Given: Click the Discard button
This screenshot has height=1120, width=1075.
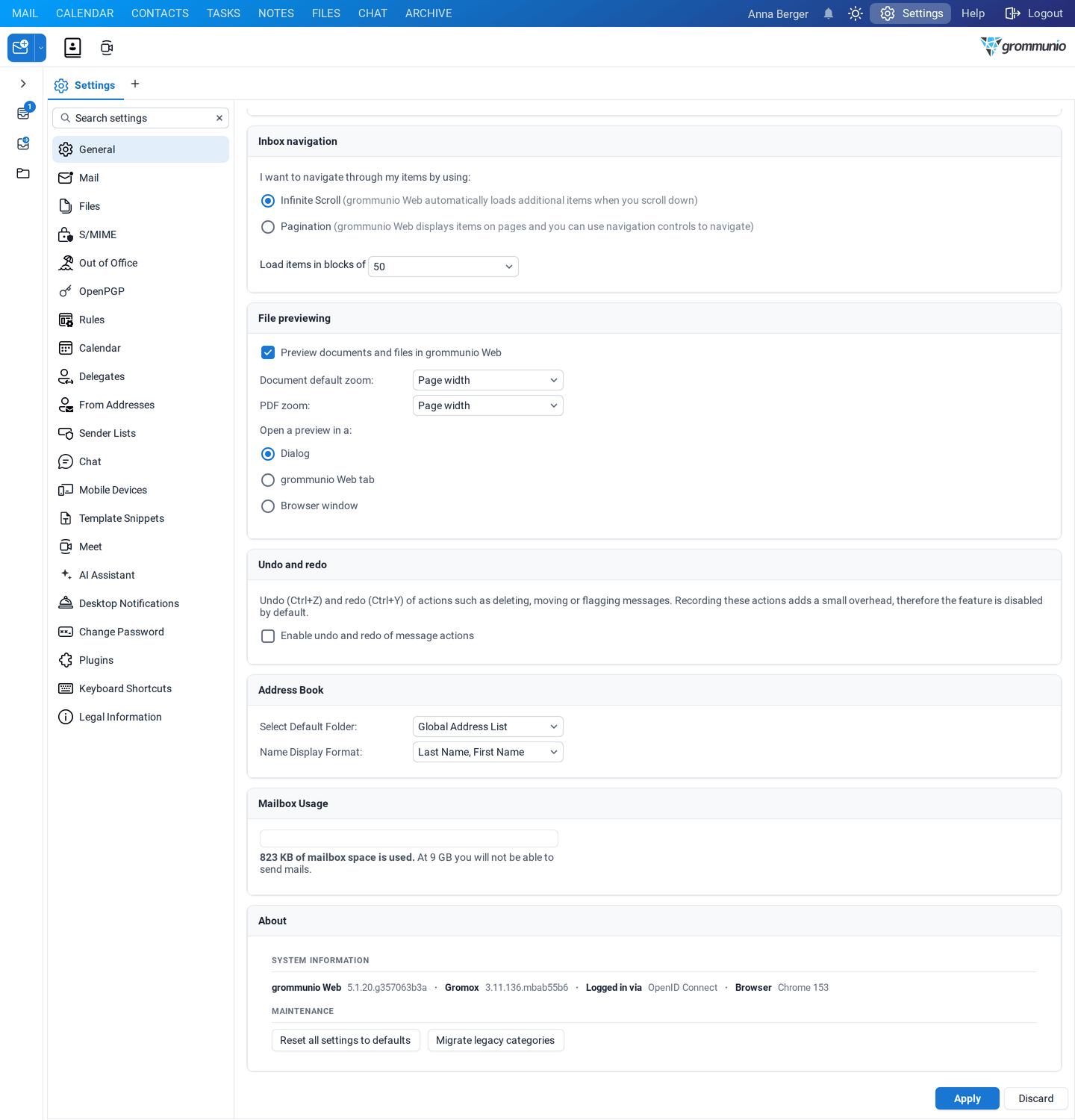Looking at the screenshot, I should (x=1036, y=1098).
